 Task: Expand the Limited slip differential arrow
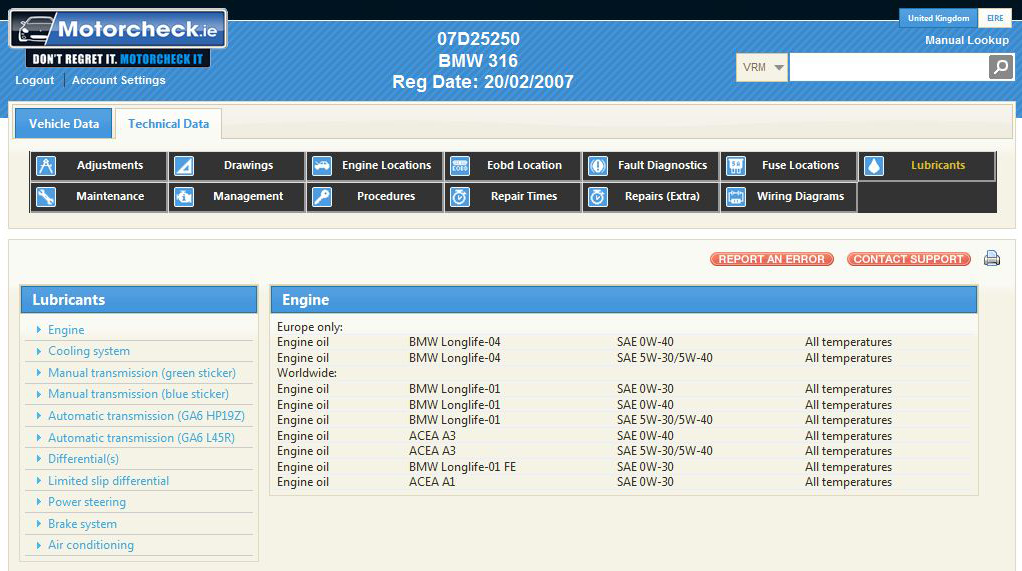click(x=38, y=480)
